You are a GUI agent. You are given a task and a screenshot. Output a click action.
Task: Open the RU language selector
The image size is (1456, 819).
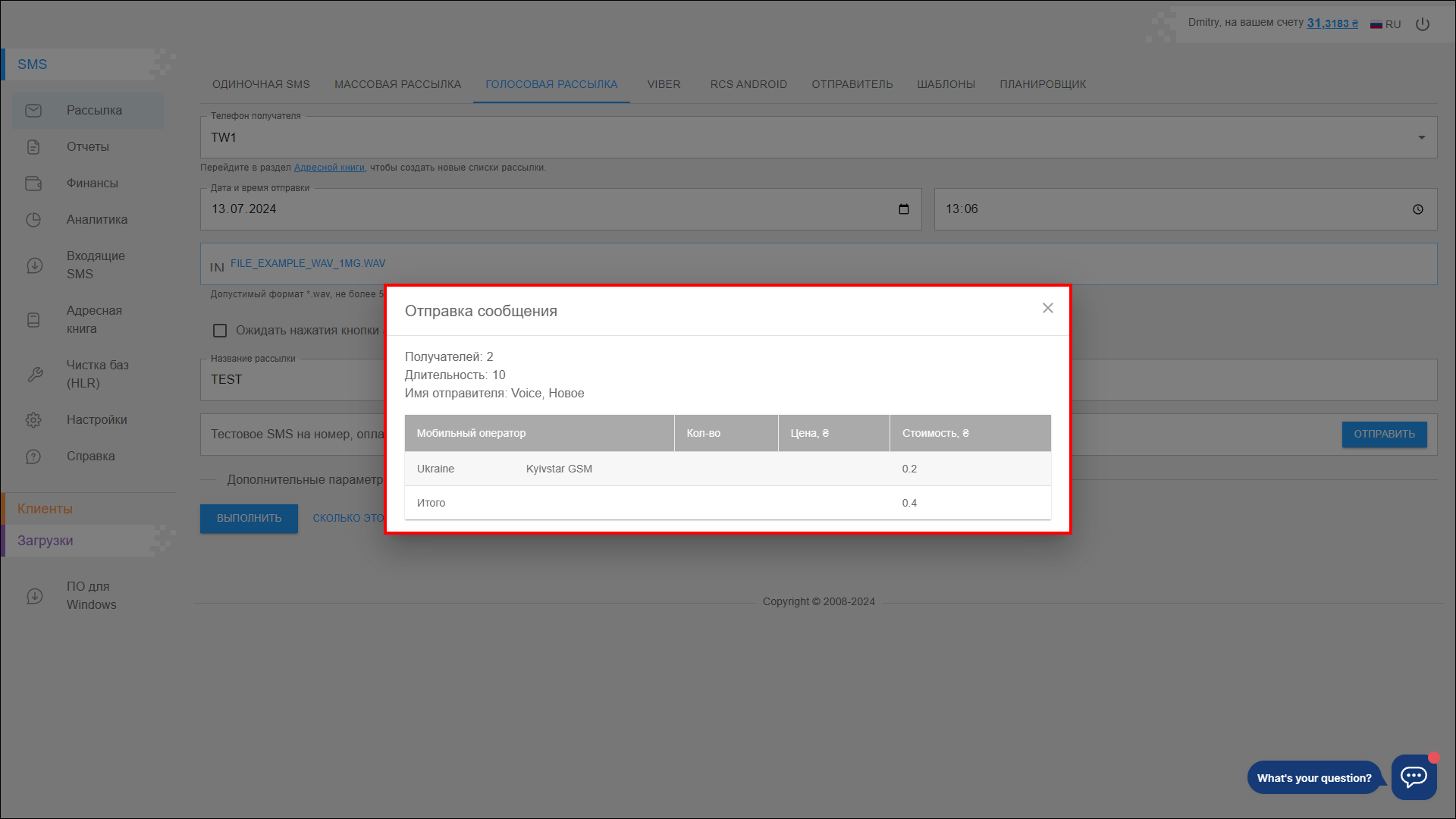(1385, 24)
